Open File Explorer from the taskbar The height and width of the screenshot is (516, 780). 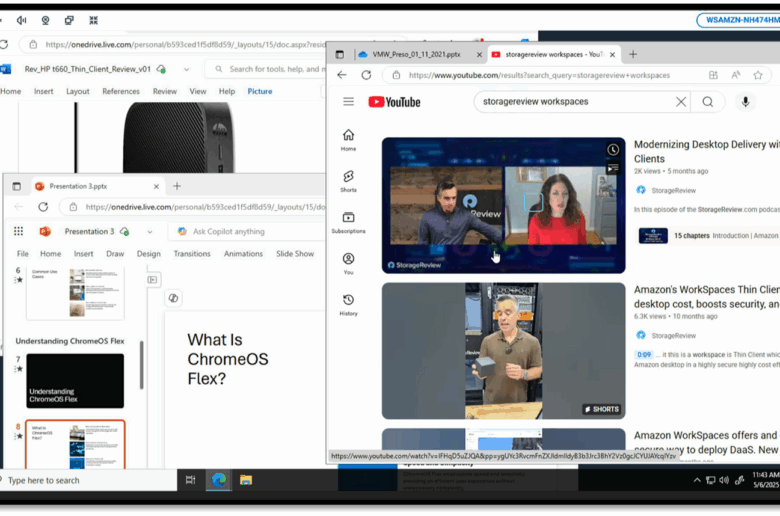point(246,480)
